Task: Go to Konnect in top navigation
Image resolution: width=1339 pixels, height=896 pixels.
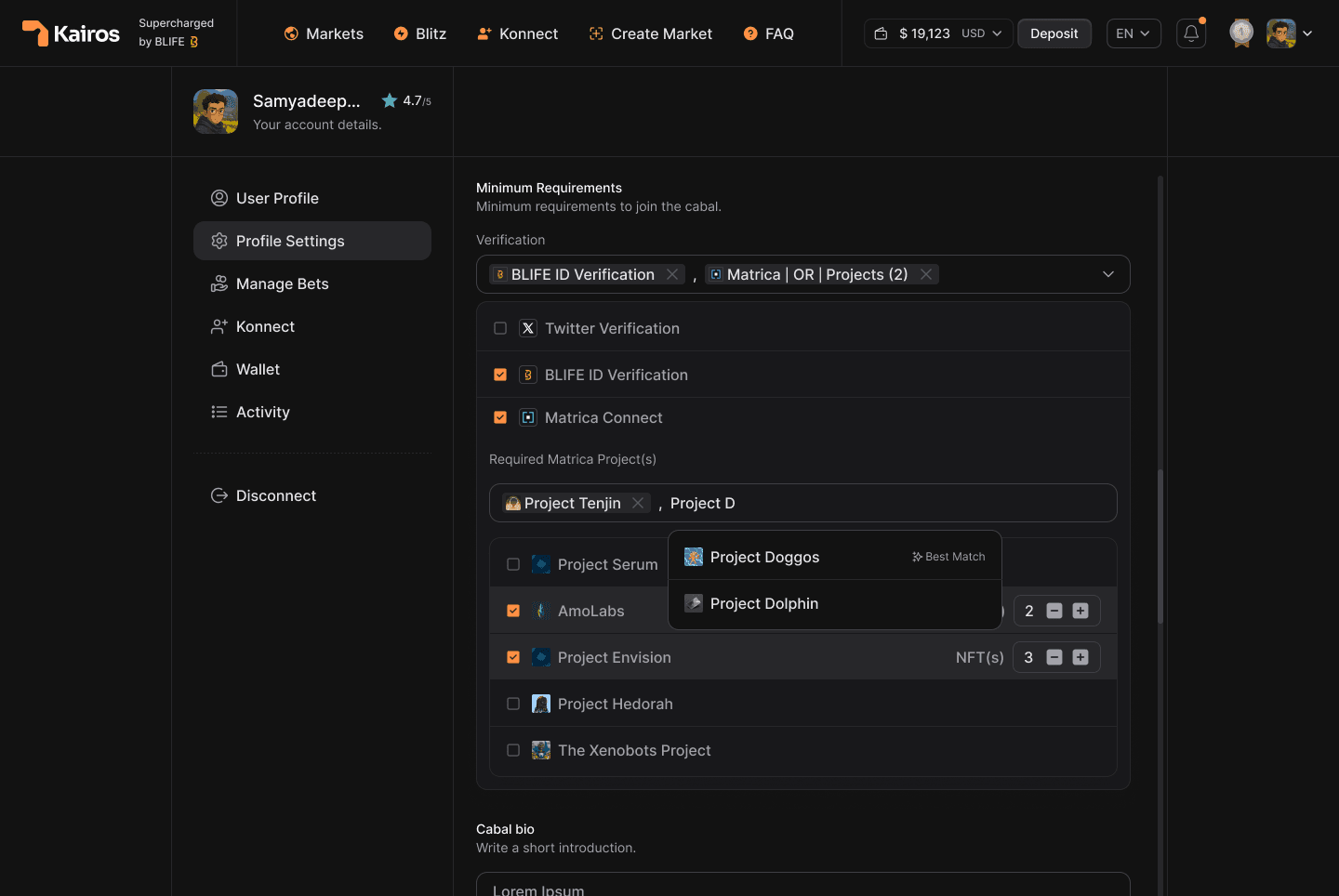Action: click(x=517, y=33)
